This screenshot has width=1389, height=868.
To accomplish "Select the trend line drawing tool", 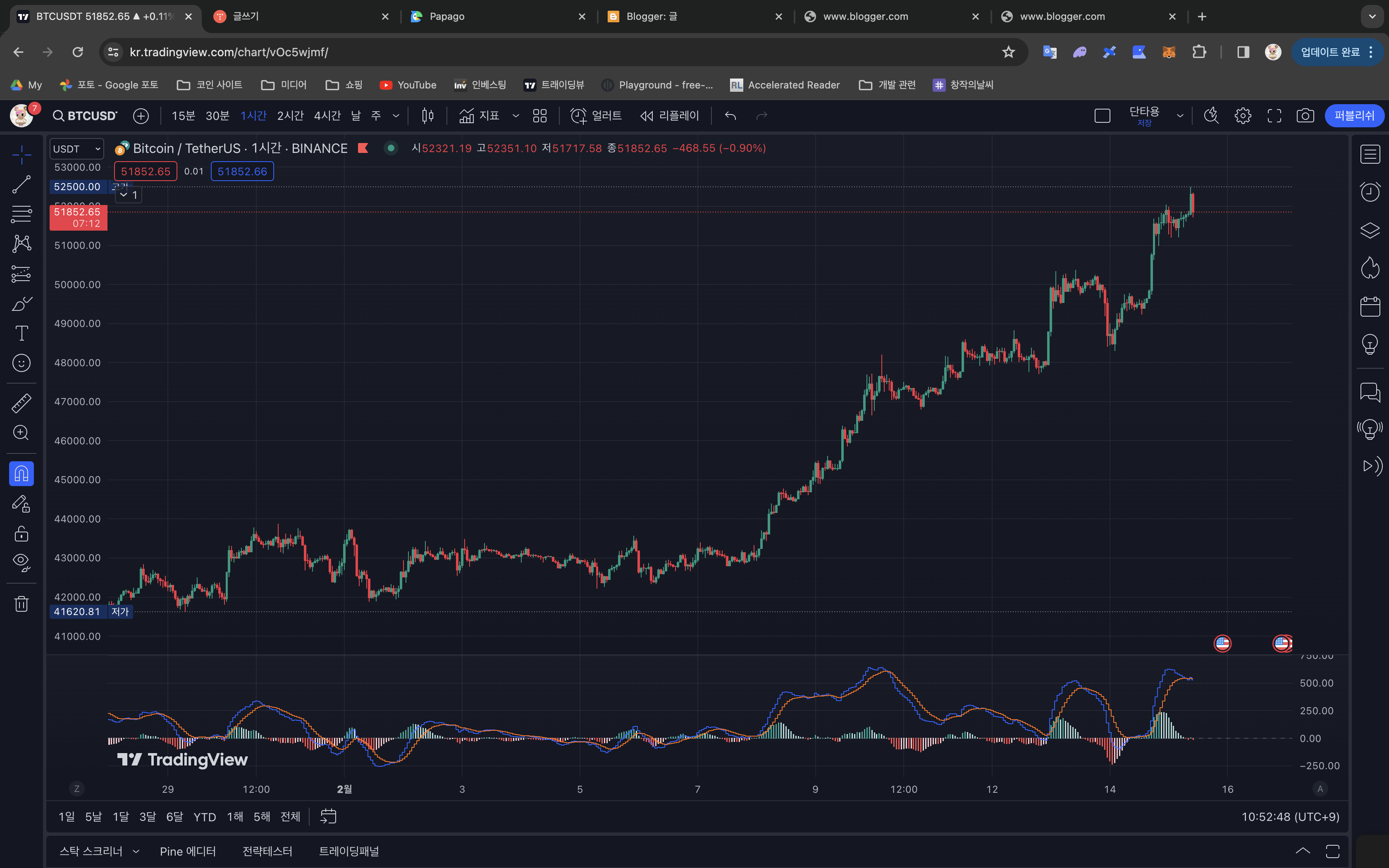I will (x=21, y=184).
